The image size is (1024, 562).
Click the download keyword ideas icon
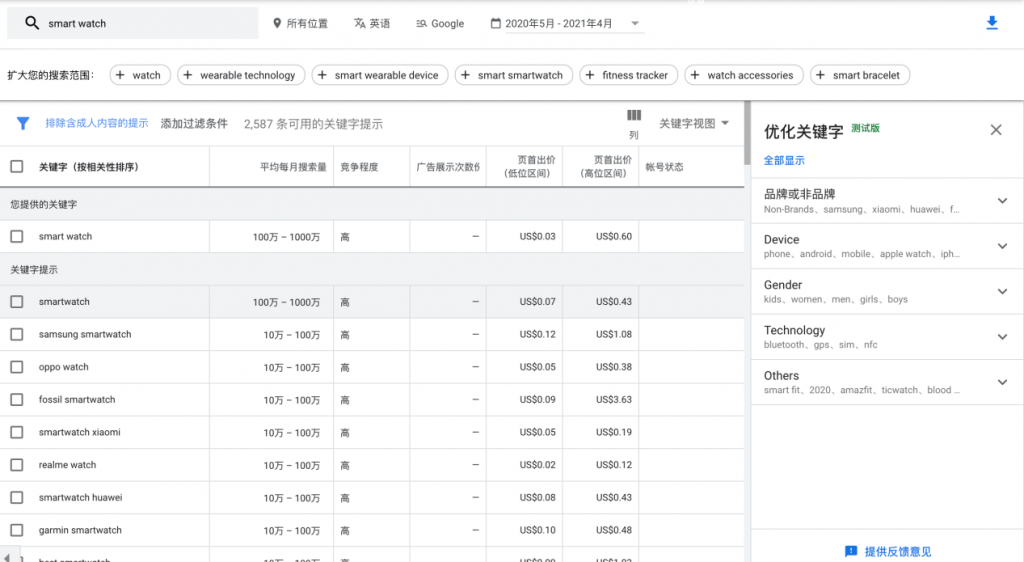[991, 23]
